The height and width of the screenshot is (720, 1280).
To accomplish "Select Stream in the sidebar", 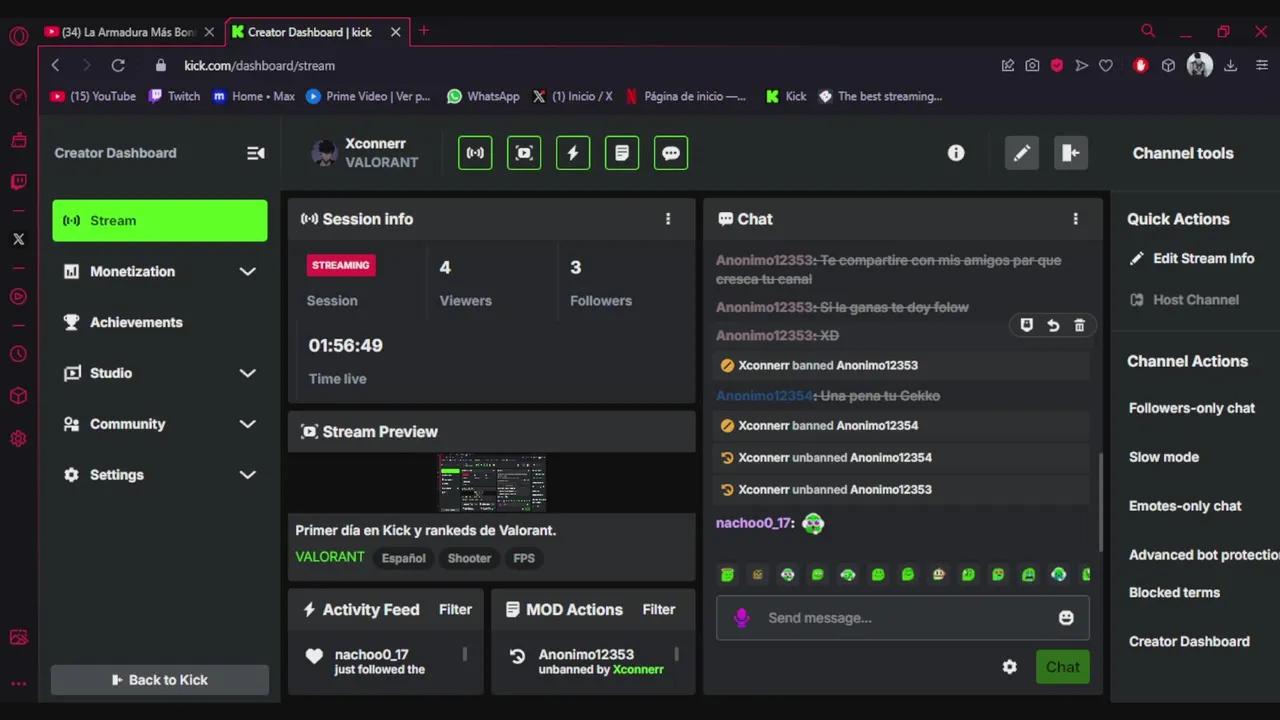I will pos(160,220).
